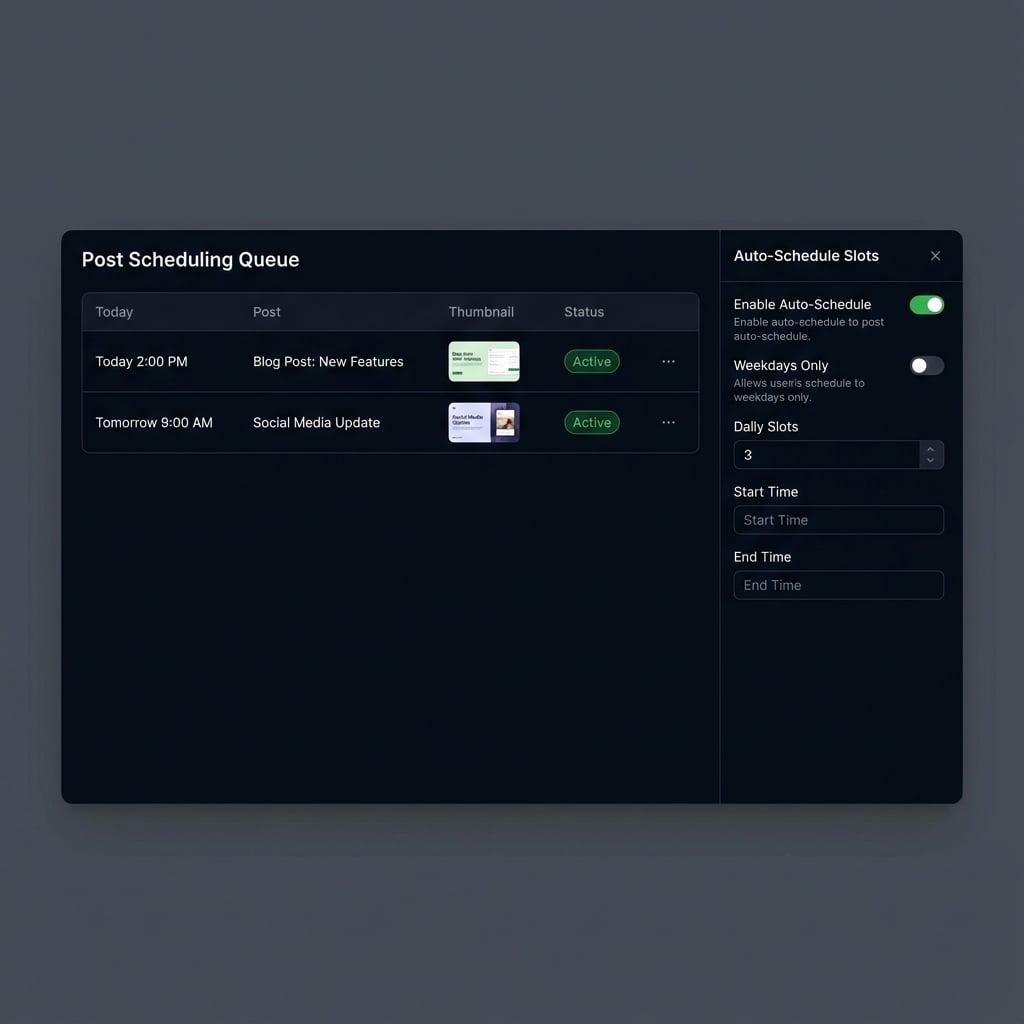Click the Post Scheduling Queue heading
1024x1024 pixels.
pyautogui.click(x=190, y=259)
